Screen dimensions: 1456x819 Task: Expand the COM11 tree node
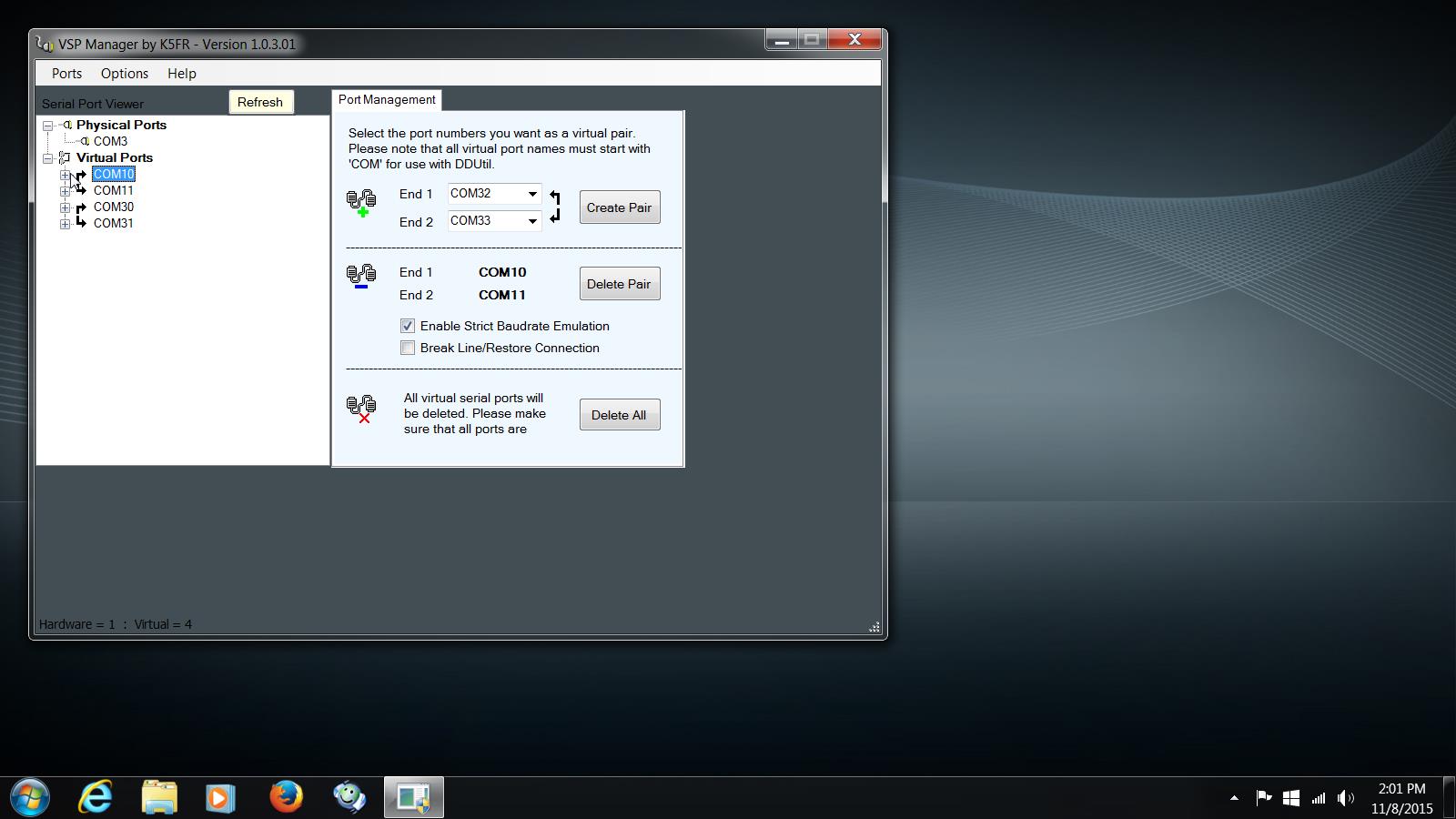point(65,191)
